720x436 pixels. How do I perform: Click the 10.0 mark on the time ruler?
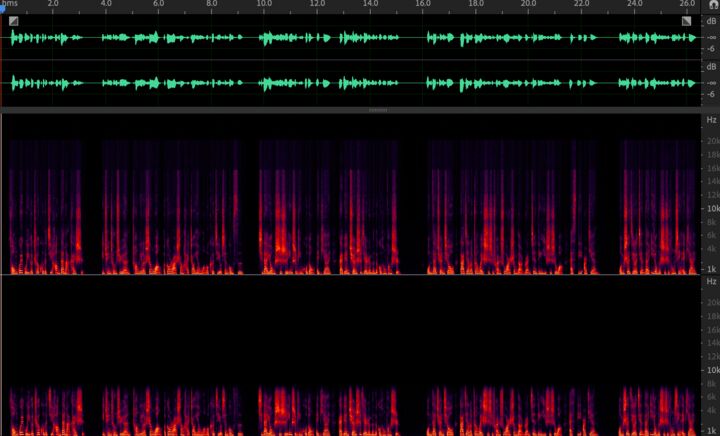[x=264, y=4]
